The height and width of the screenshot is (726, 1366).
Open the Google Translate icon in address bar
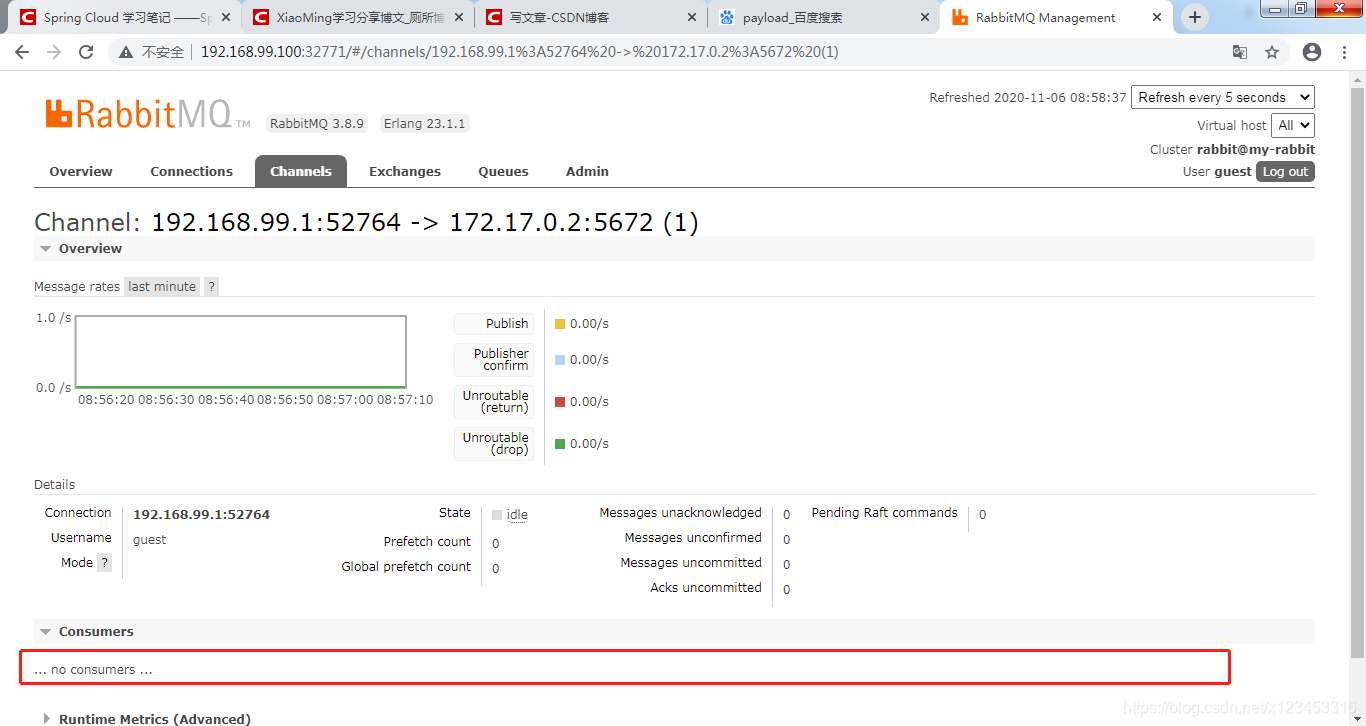[1239, 52]
